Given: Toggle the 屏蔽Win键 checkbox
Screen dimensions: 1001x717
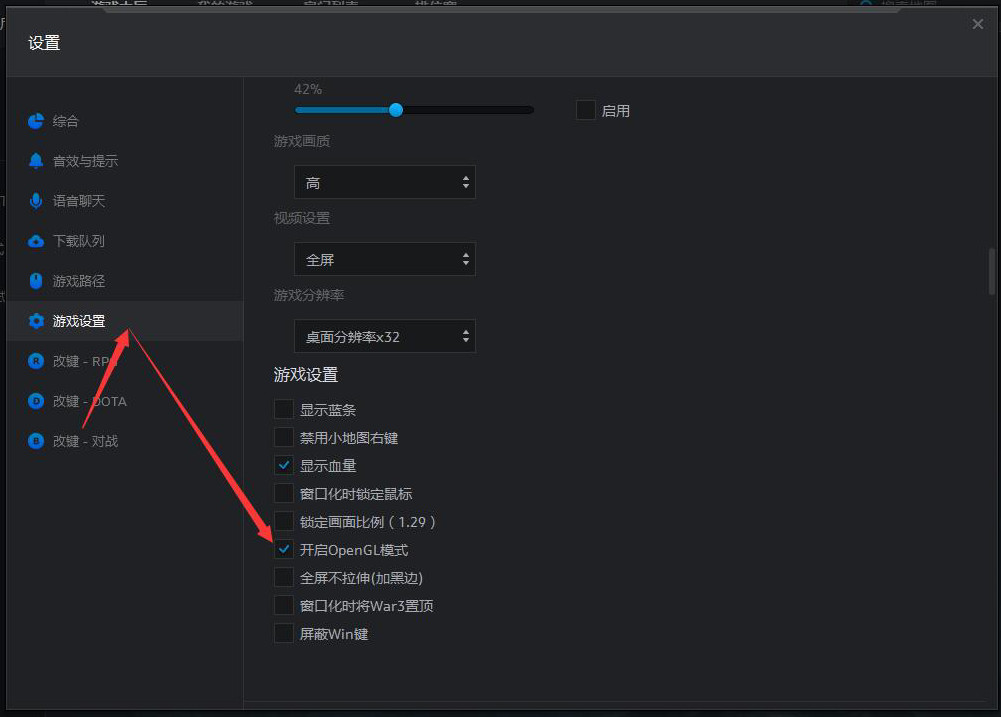Looking at the screenshot, I should click(283, 633).
